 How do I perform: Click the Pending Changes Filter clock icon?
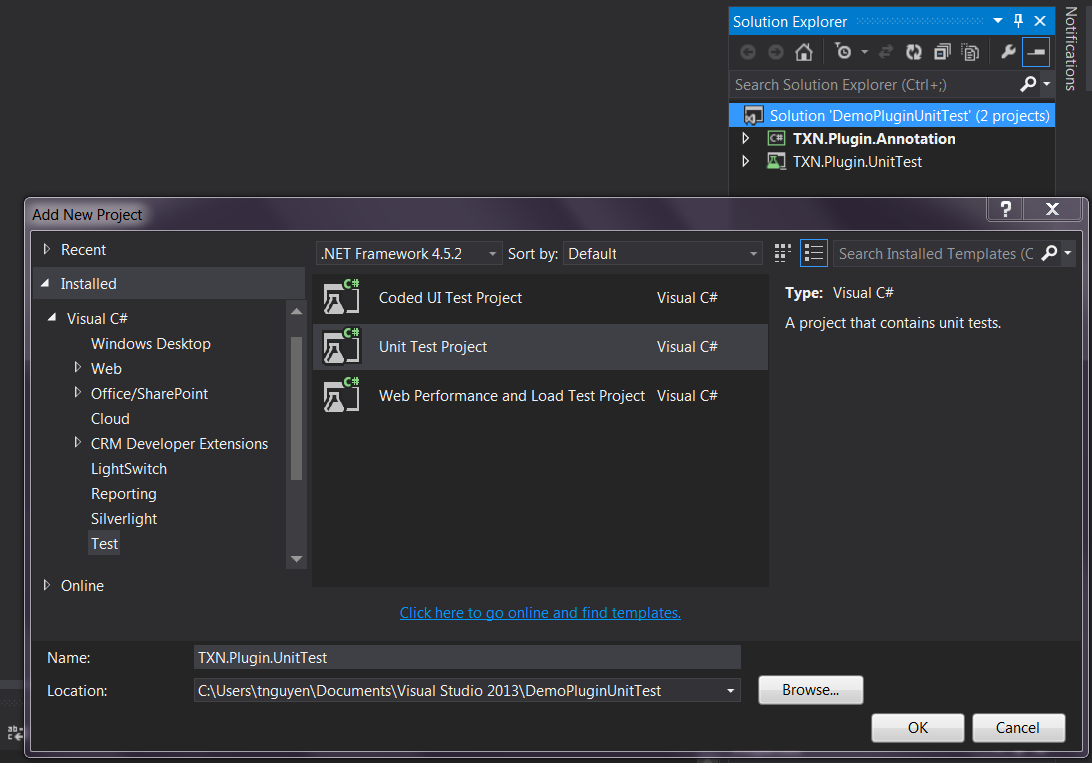tap(843, 52)
